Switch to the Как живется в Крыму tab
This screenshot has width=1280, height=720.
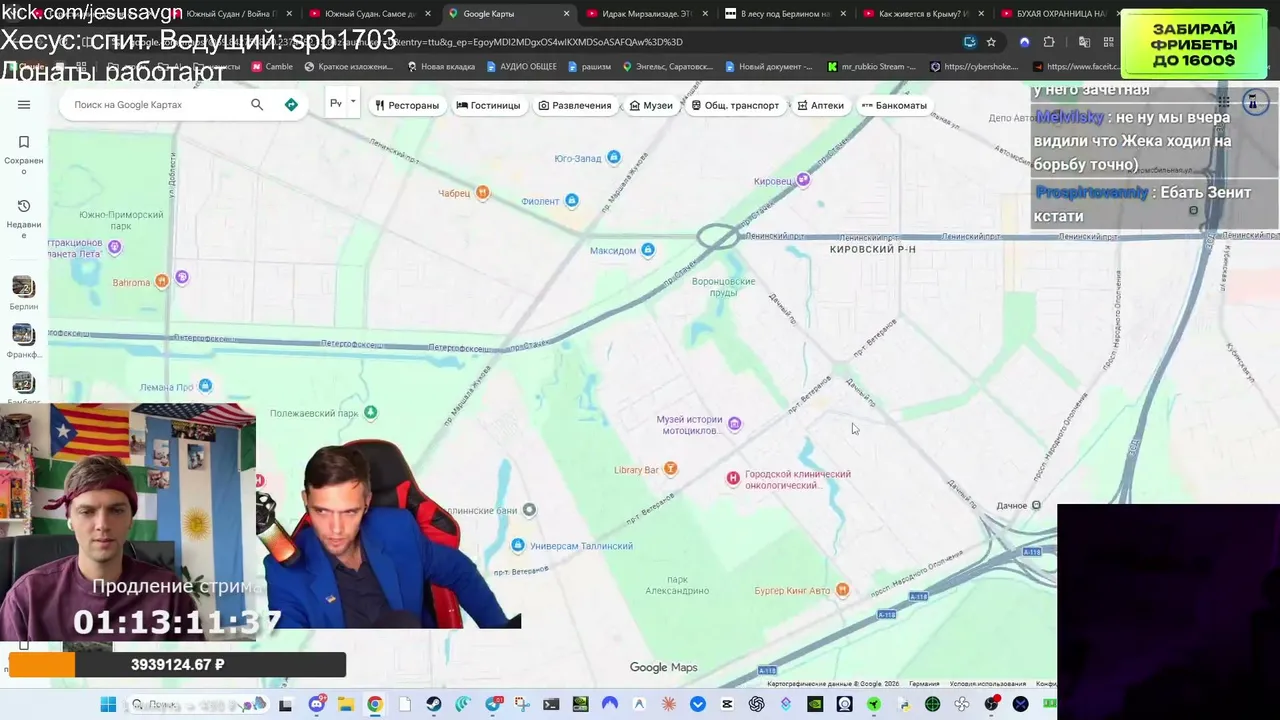[x=924, y=14]
